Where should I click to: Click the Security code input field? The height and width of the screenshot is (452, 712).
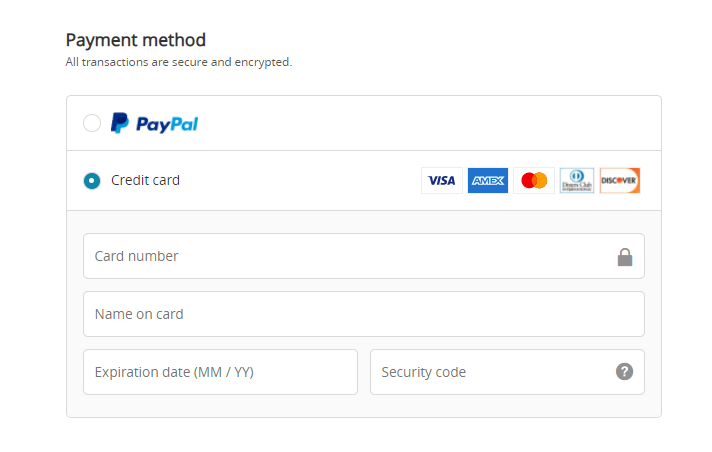coord(490,372)
